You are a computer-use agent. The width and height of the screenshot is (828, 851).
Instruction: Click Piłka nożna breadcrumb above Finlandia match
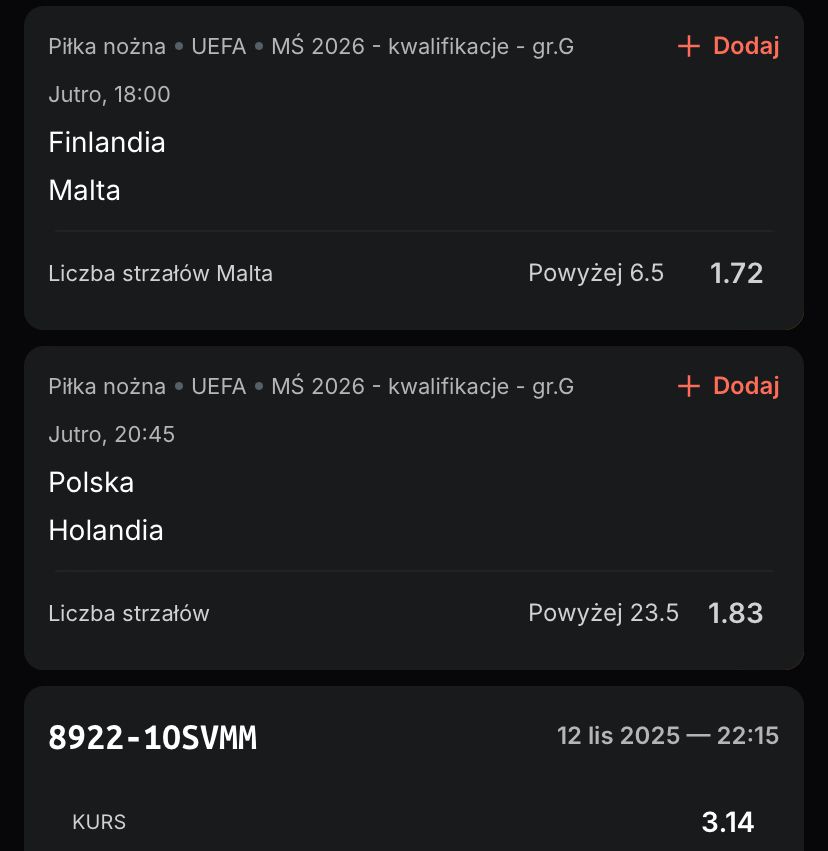click(x=107, y=46)
